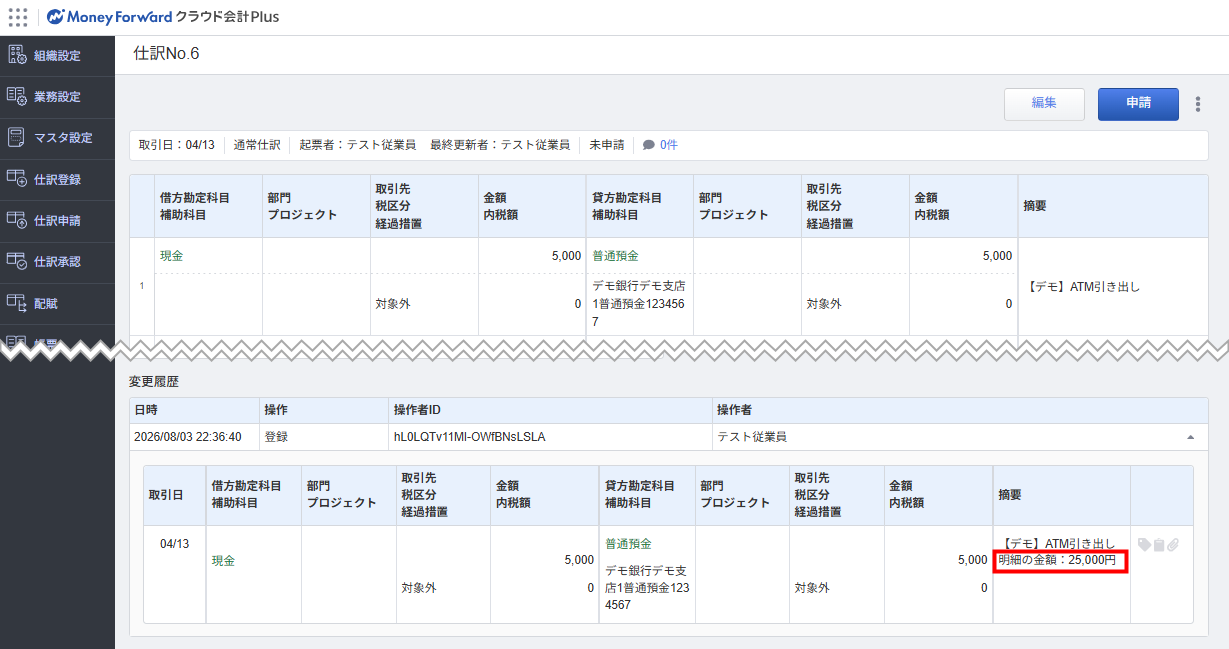Click the テスト従業員 operator cell in history
The height and width of the screenshot is (649, 1229).
point(752,437)
